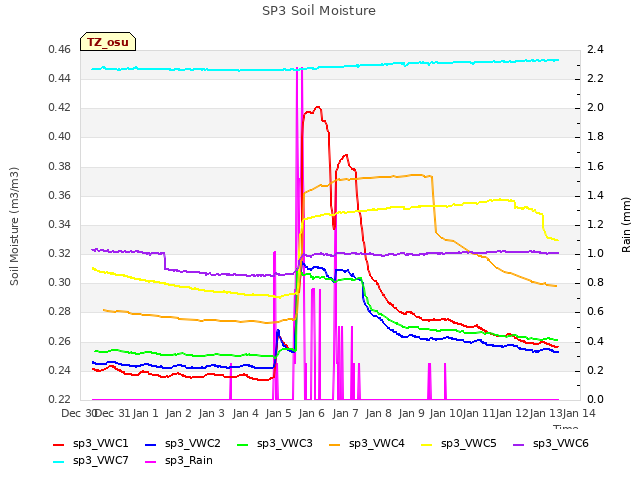The height and width of the screenshot is (480, 640).
Task: Click the orange VWC4 drop near Jan 10
Action: pyautogui.click(x=434, y=204)
